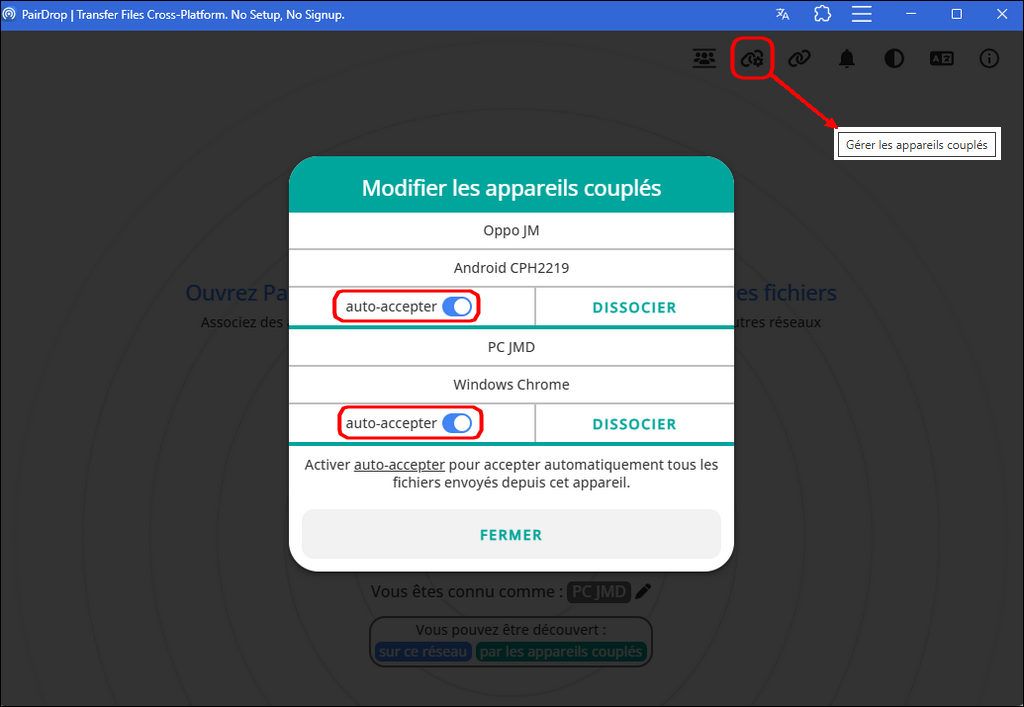
Task: Click the "par les appareils couplés" badge
Action: 561,652
